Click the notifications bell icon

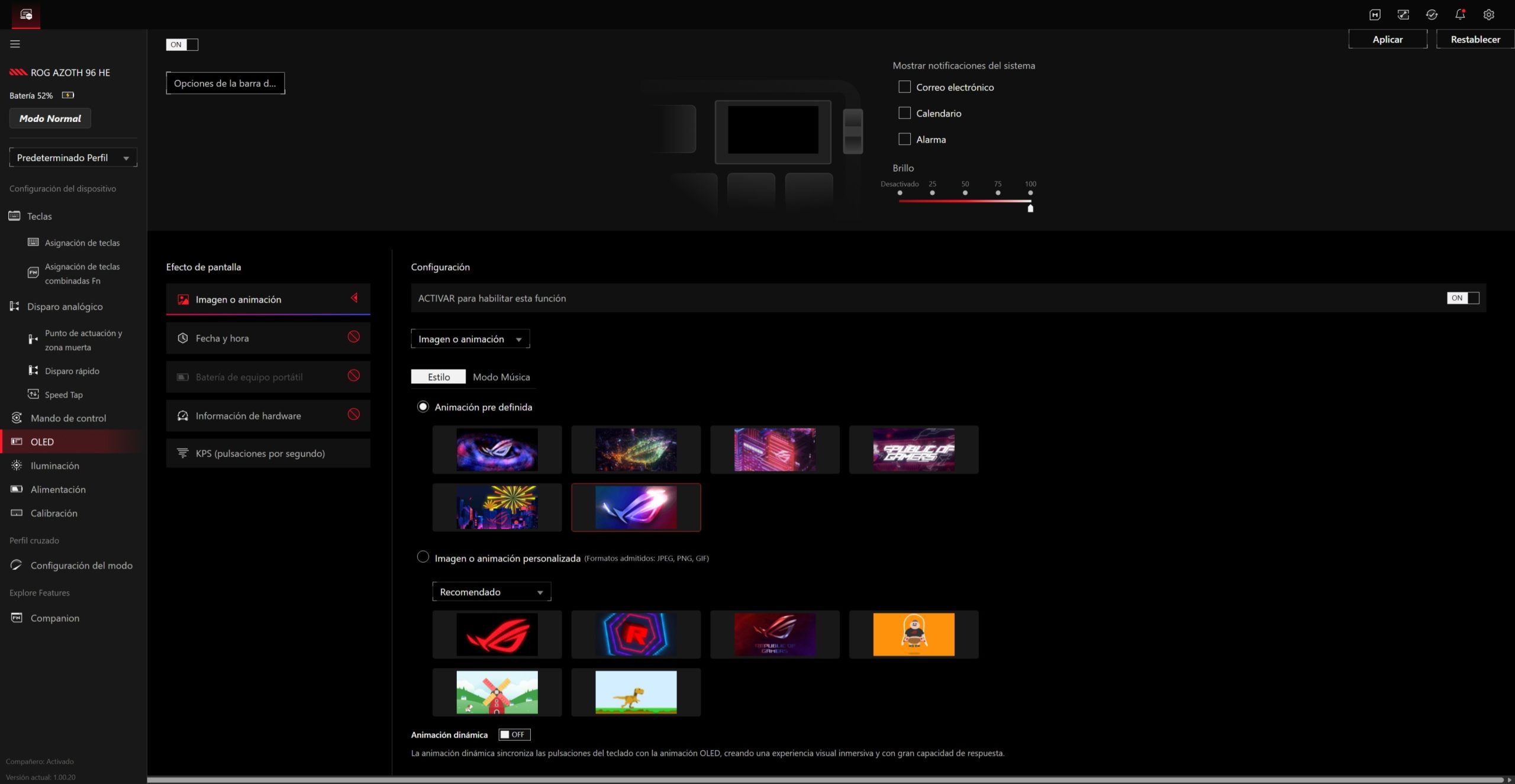click(x=1460, y=15)
